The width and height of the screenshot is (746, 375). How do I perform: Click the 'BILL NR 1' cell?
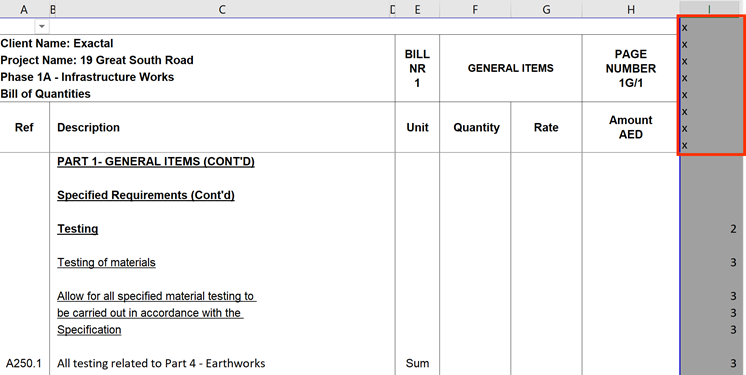[x=417, y=68]
